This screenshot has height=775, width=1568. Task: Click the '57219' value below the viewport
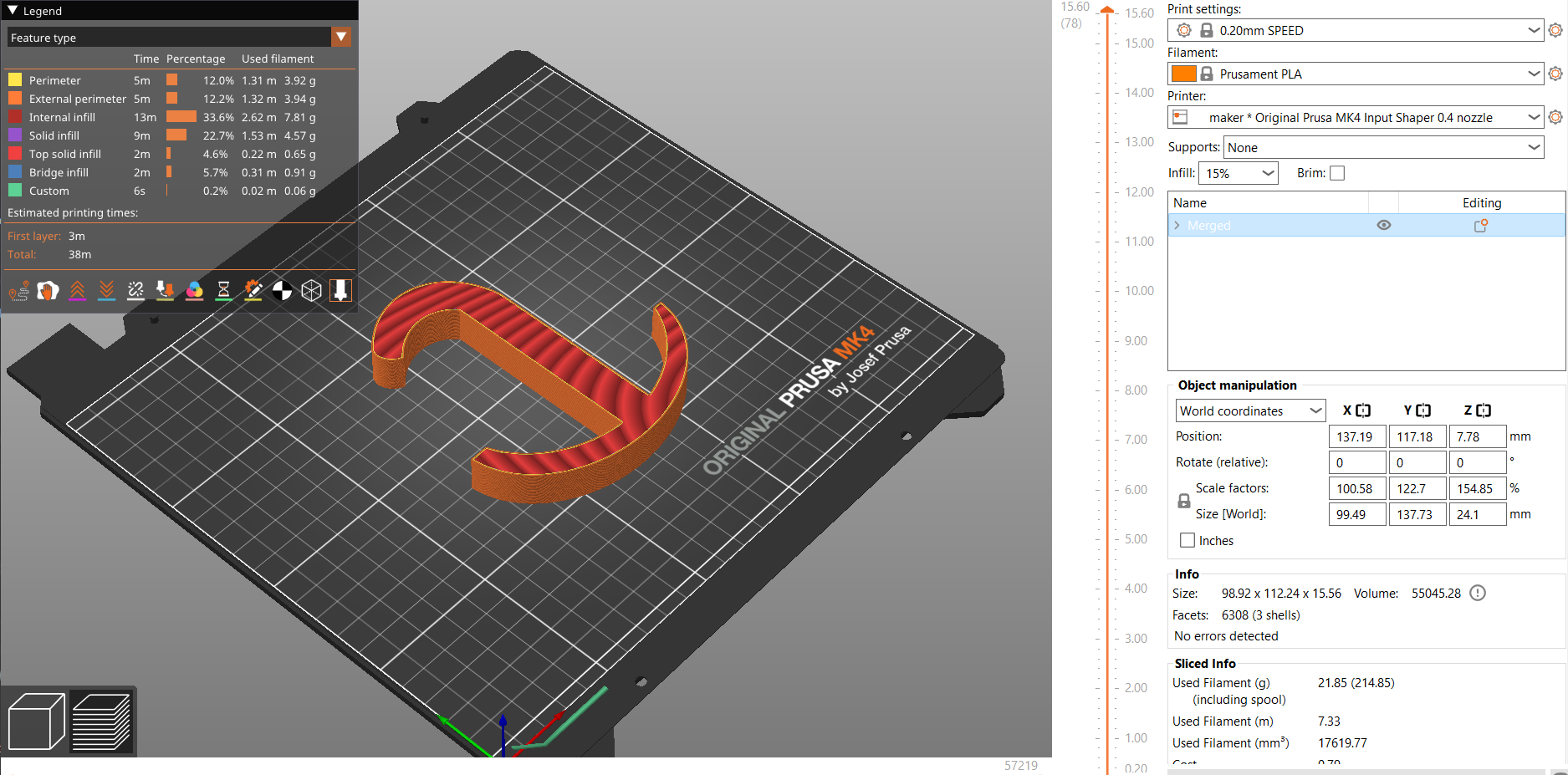coord(1021,765)
